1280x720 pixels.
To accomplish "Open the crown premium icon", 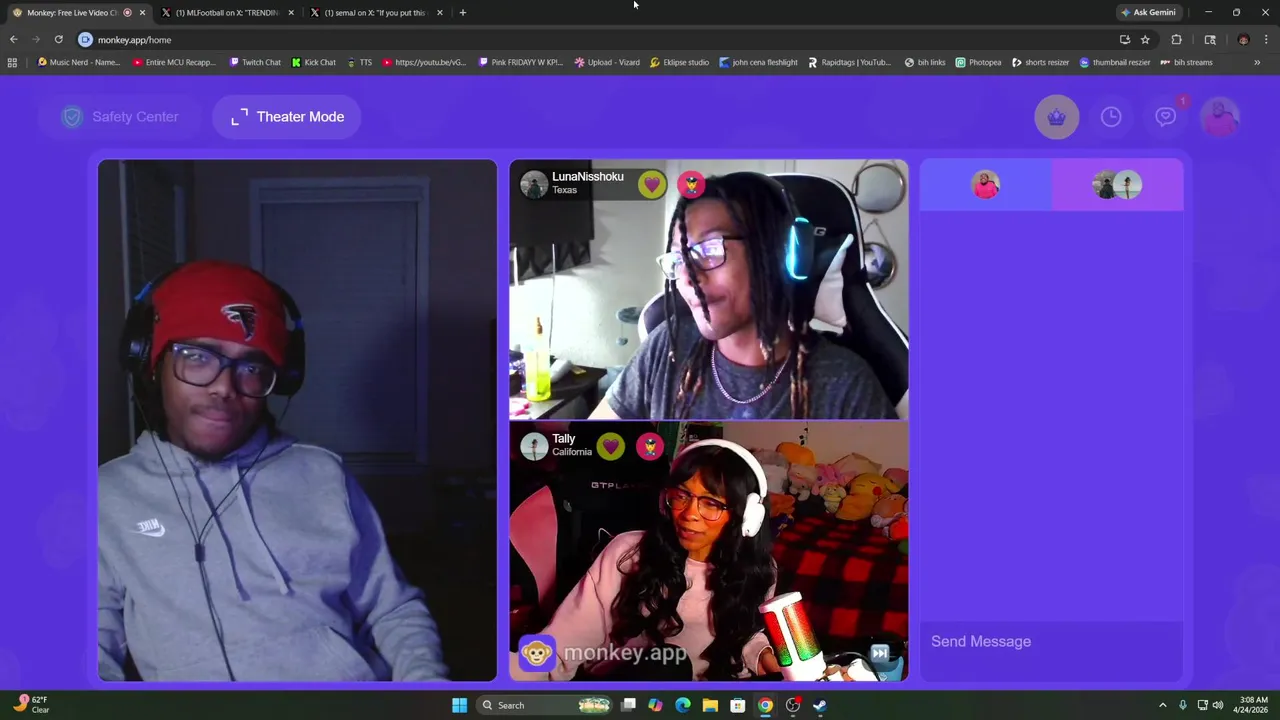I will [1057, 117].
